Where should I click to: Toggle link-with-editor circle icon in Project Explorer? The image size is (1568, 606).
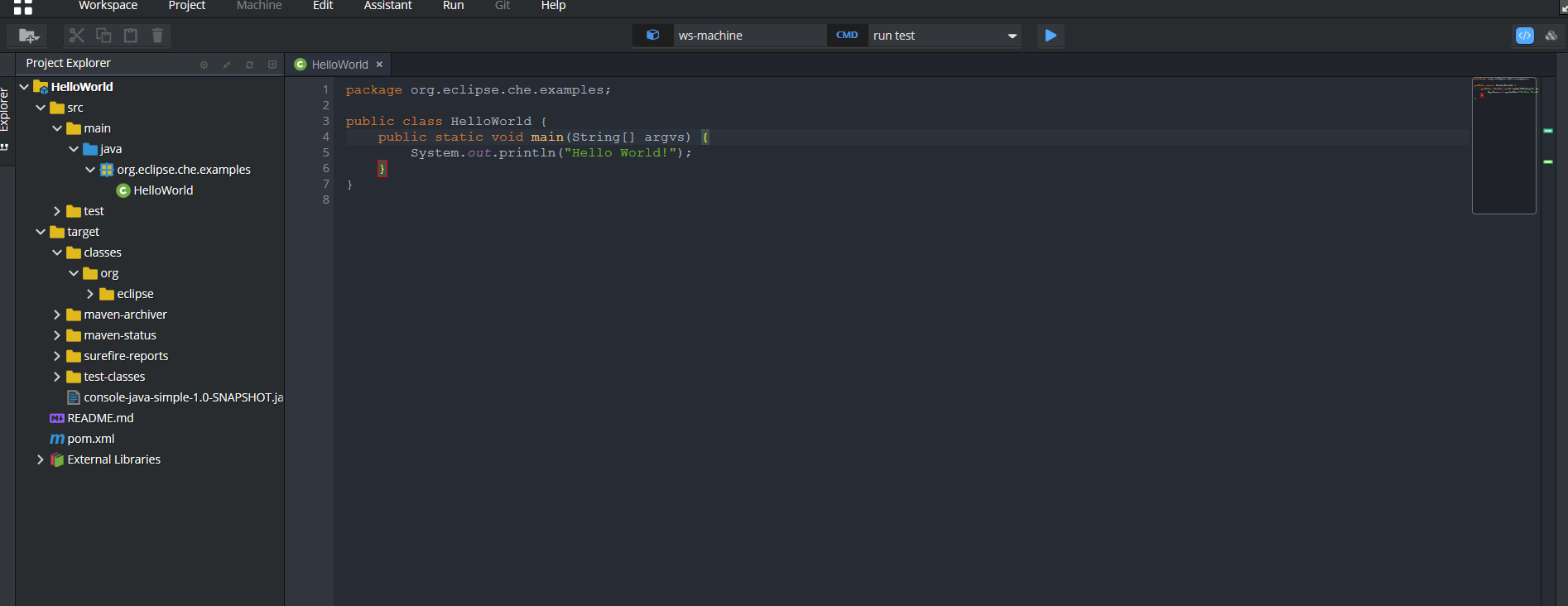(x=204, y=65)
